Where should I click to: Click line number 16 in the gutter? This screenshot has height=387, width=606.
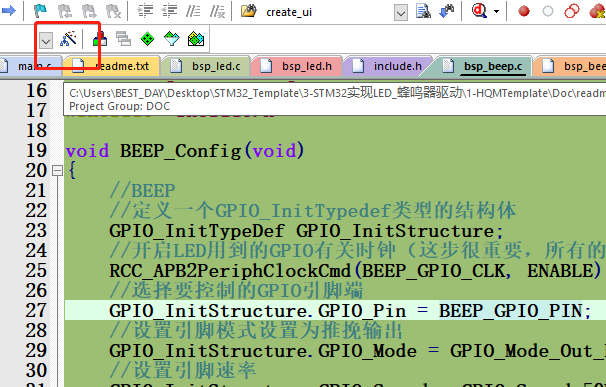[x=36, y=90]
